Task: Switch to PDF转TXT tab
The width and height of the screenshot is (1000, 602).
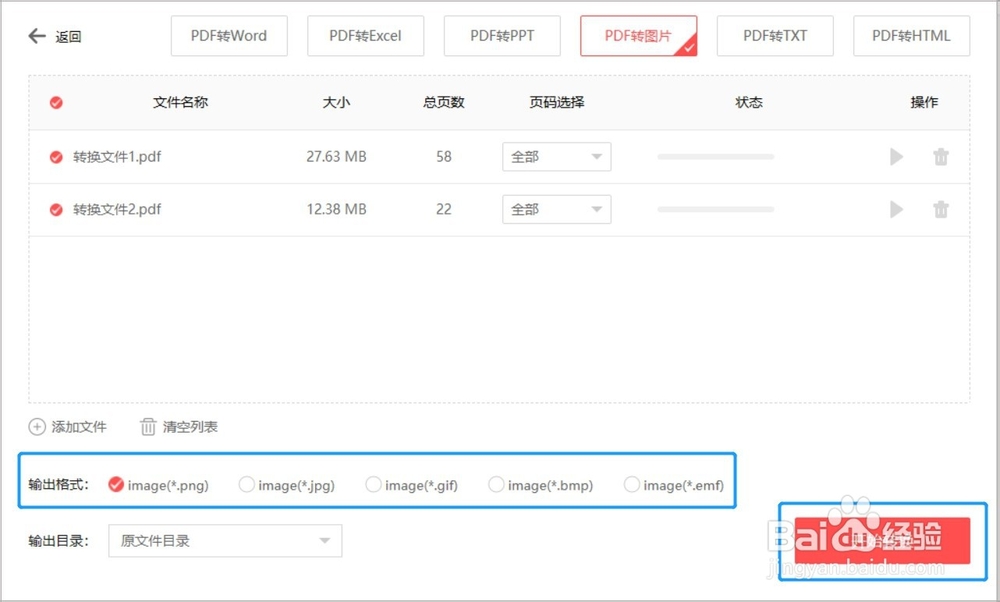Action: (775, 36)
